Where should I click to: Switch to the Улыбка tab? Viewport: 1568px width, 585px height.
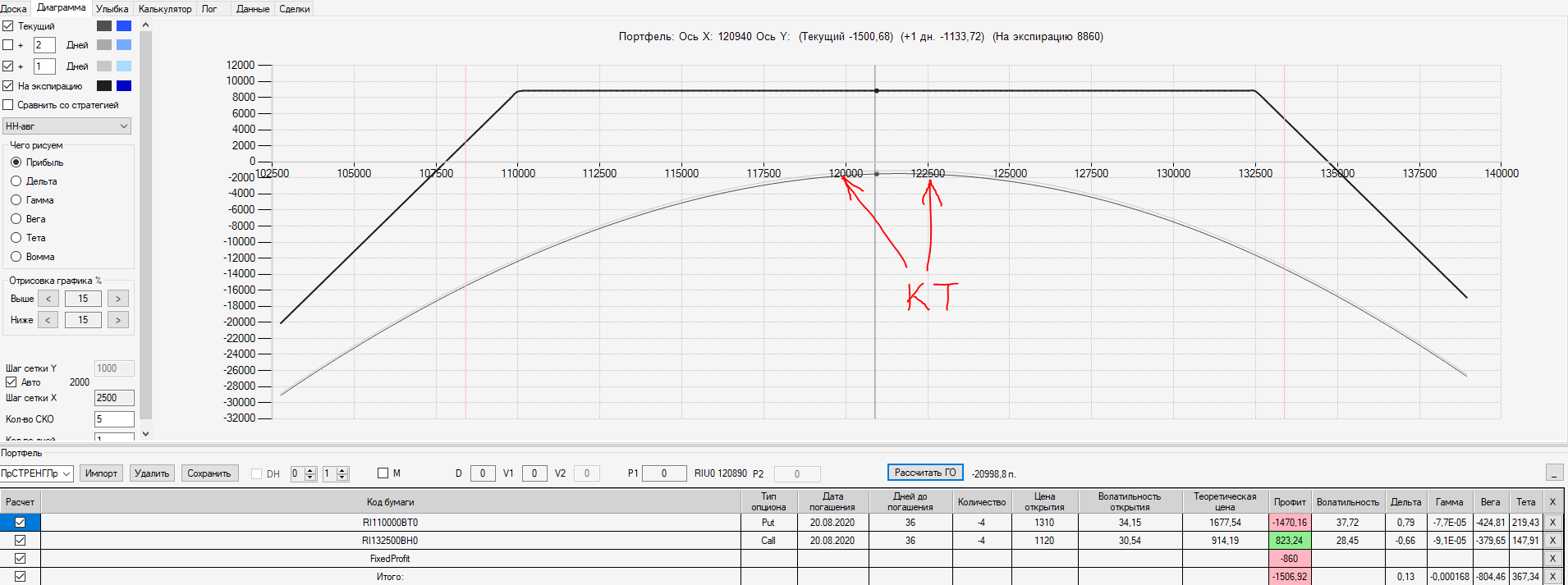(x=112, y=9)
